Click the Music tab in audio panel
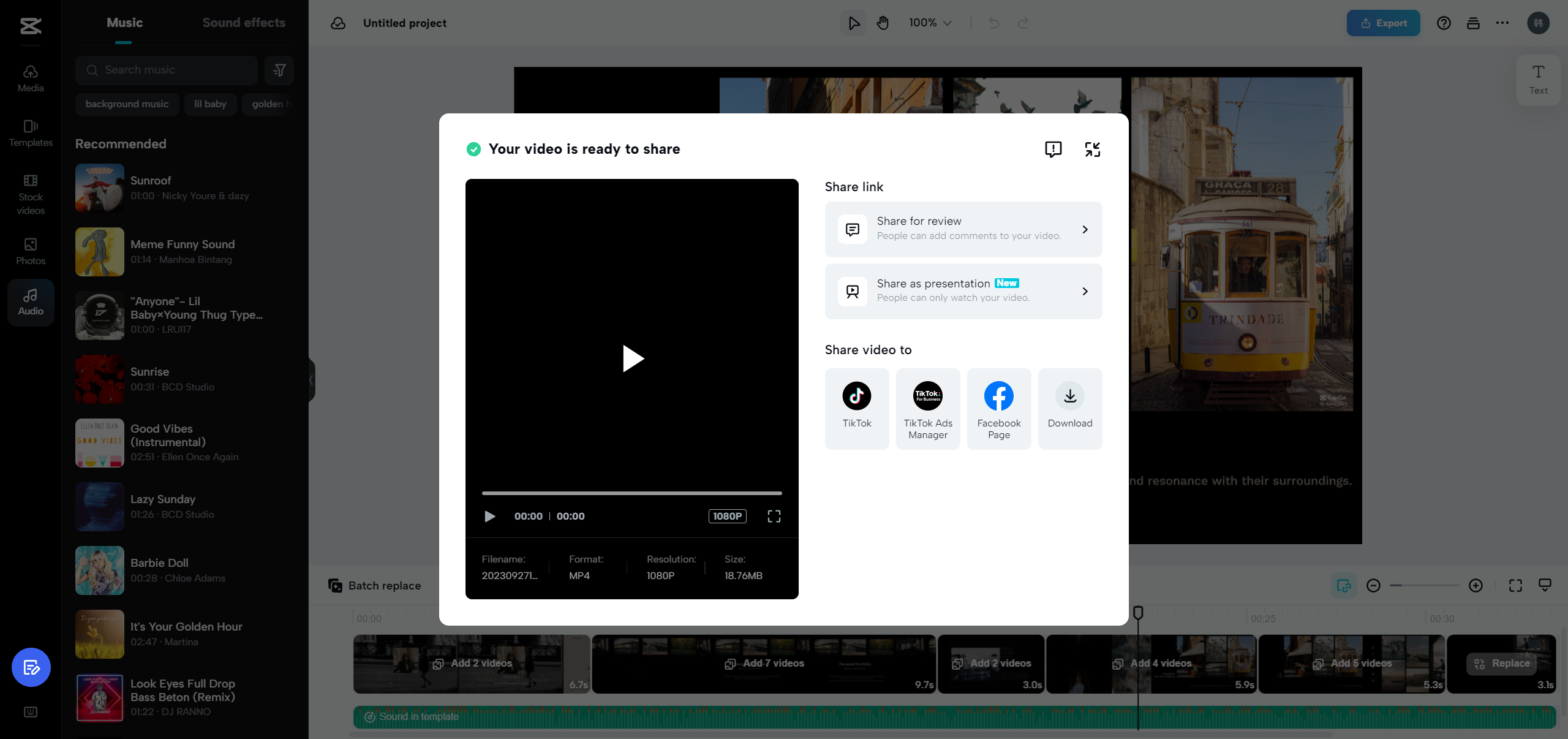 [124, 22]
